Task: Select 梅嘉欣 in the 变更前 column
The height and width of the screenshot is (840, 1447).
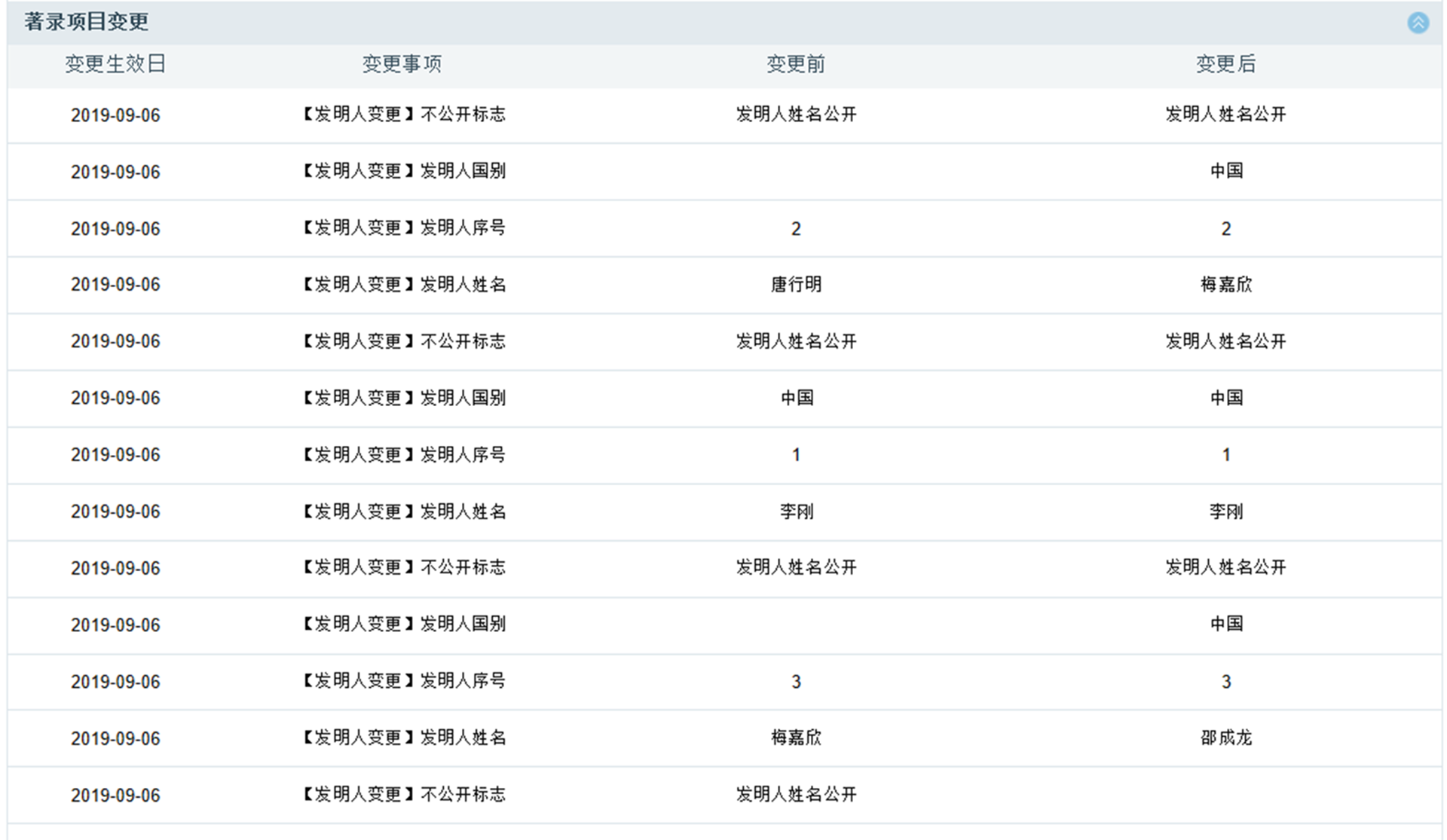Action: pos(796,738)
